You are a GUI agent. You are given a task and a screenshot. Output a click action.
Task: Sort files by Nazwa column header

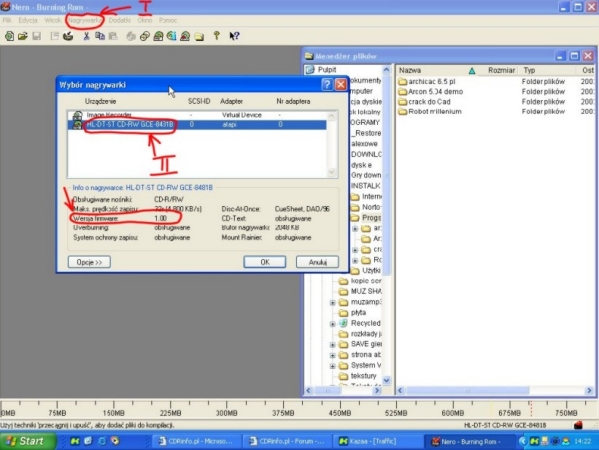coord(437,70)
